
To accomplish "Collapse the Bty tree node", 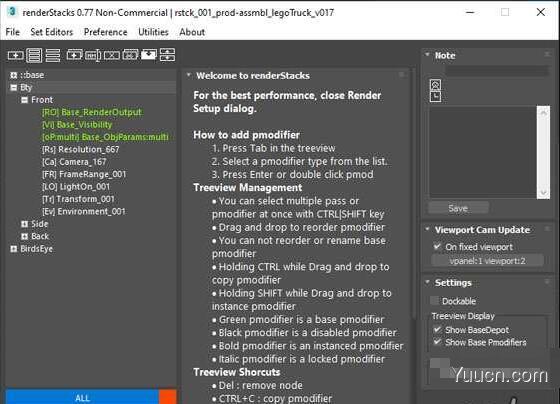I will coord(14,88).
